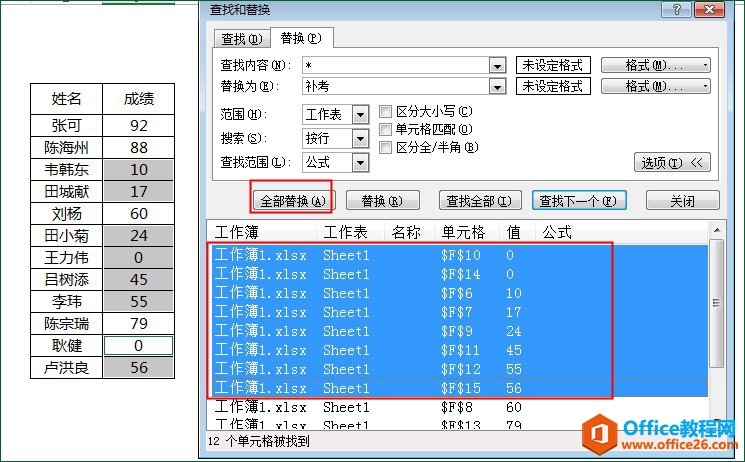Select result row $F$9 value 24
Image resolution: width=745 pixels, height=462 pixels.
[x=458, y=331]
